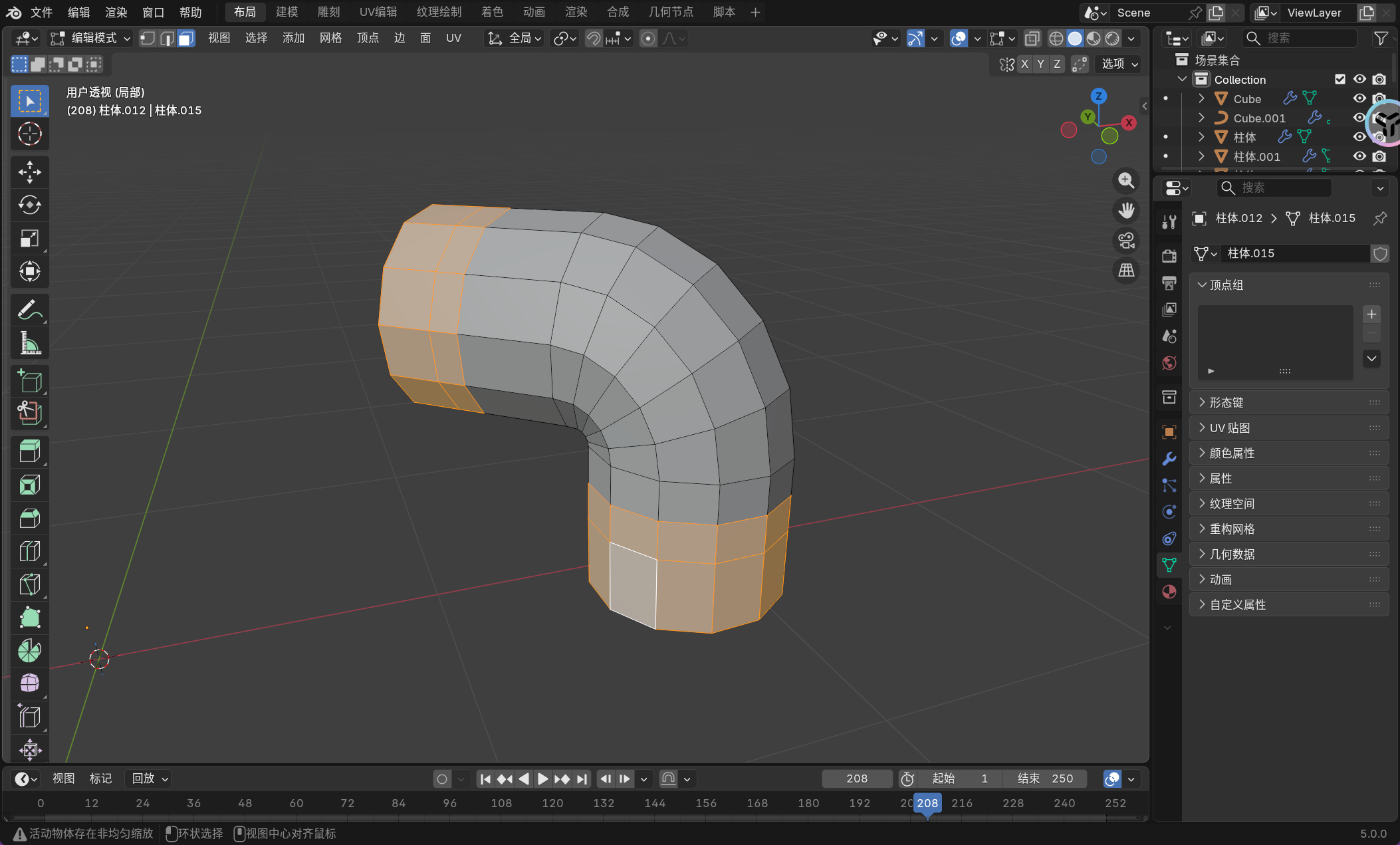The width and height of the screenshot is (1400, 845).
Task: Hide the Cube object in outliner
Action: click(1359, 98)
